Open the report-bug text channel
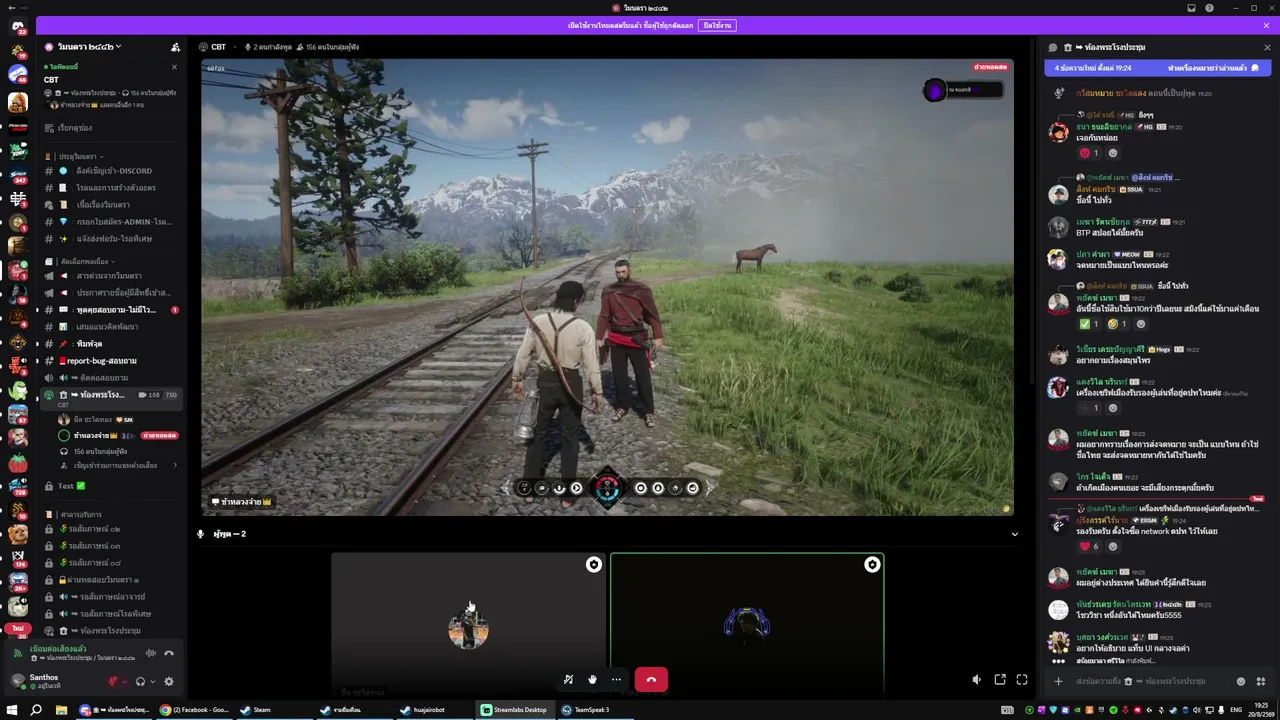1280x720 pixels. [x=110, y=360]
